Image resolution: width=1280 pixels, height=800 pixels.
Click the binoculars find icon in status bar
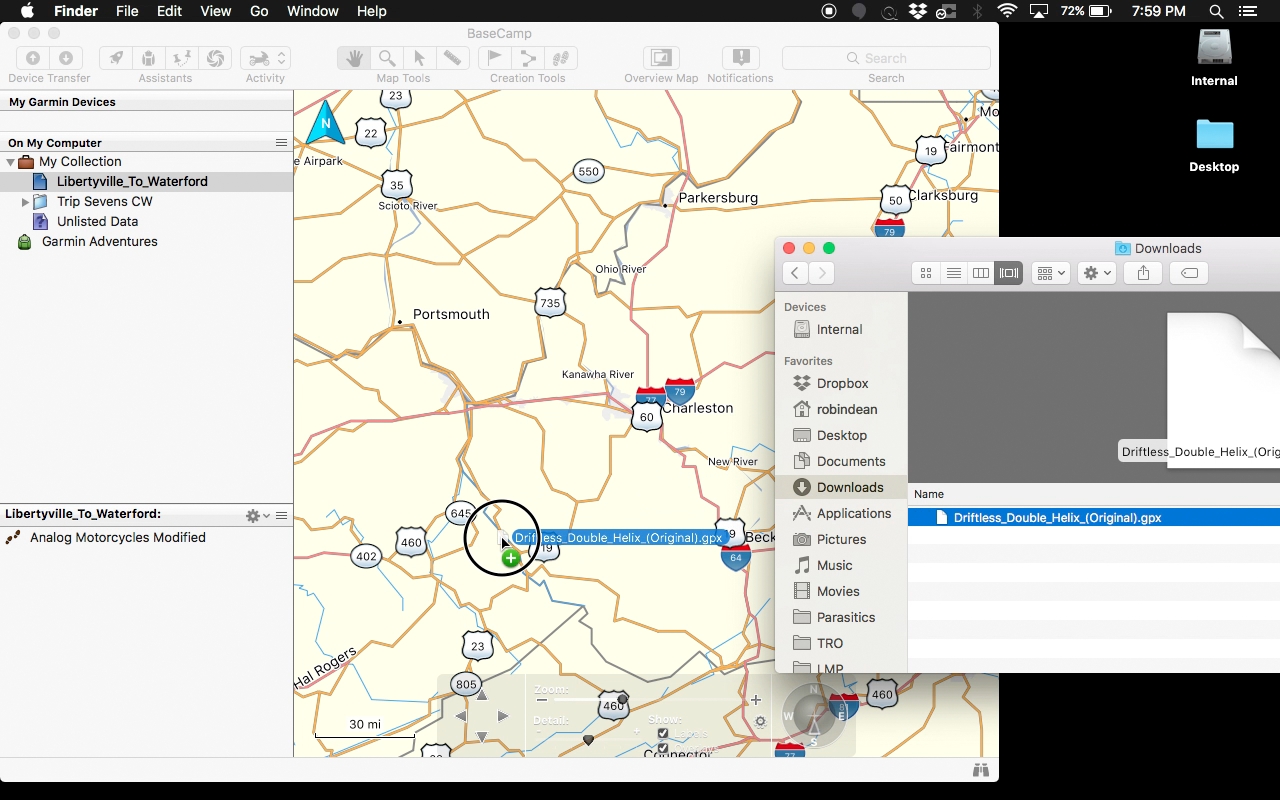click(x=981, y=770)
